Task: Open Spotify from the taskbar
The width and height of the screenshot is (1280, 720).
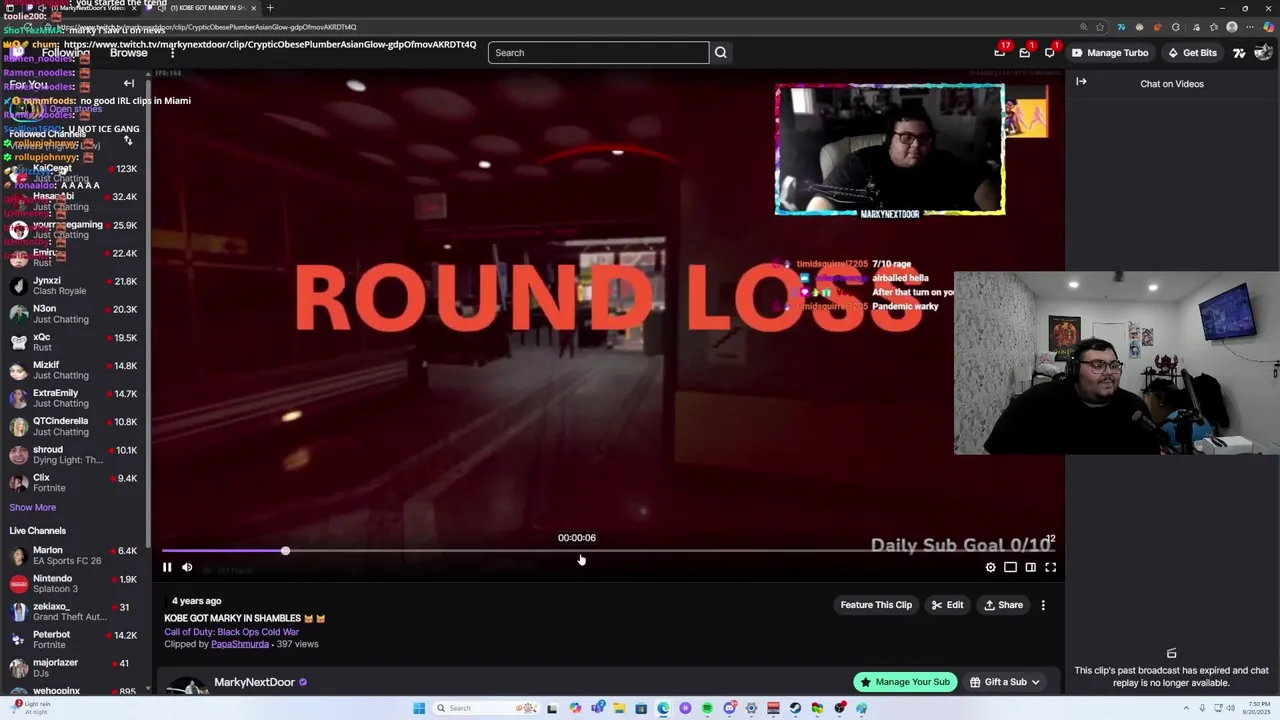Action: point(707,708)
